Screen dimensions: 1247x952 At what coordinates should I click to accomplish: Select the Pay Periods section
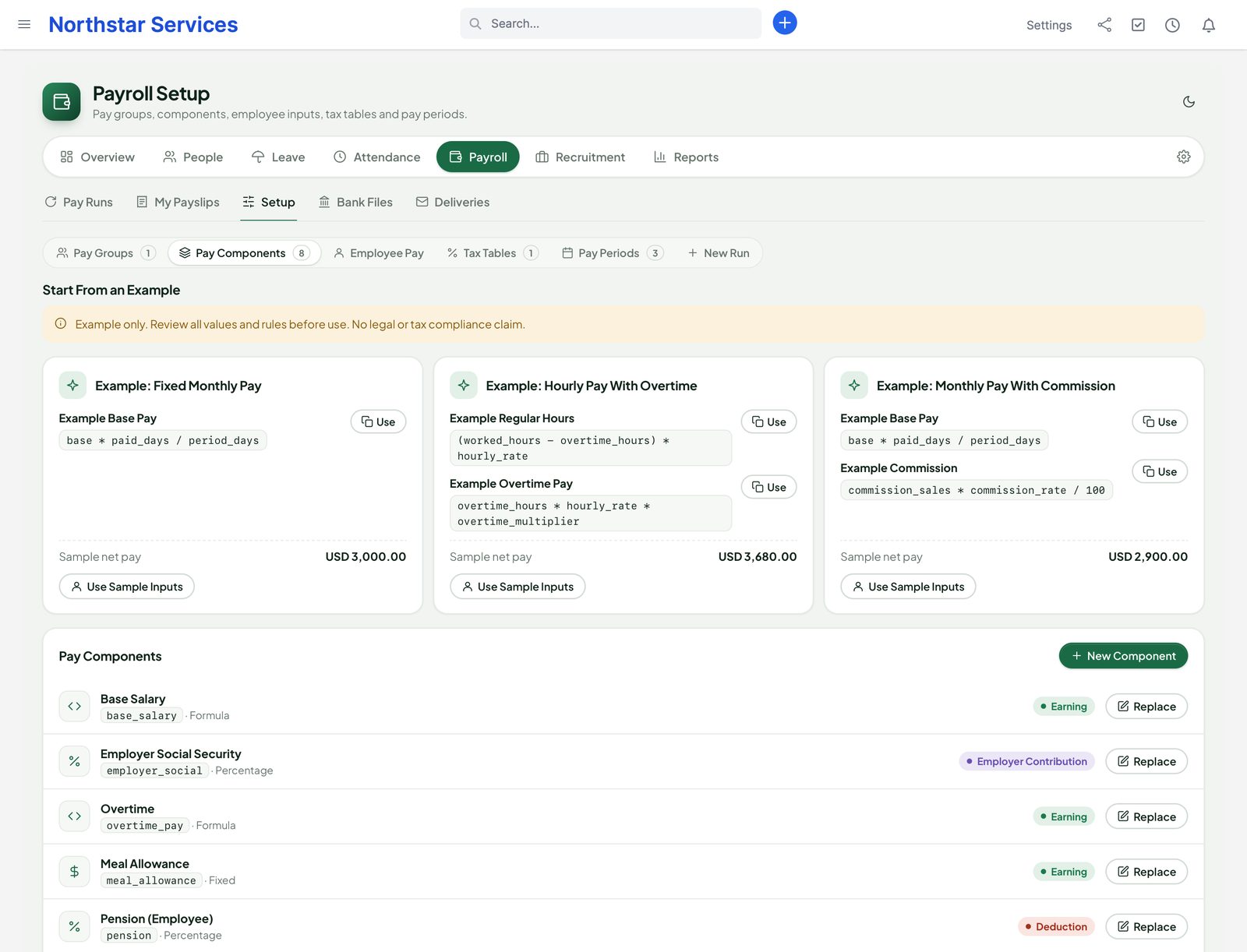coord(613,253)
